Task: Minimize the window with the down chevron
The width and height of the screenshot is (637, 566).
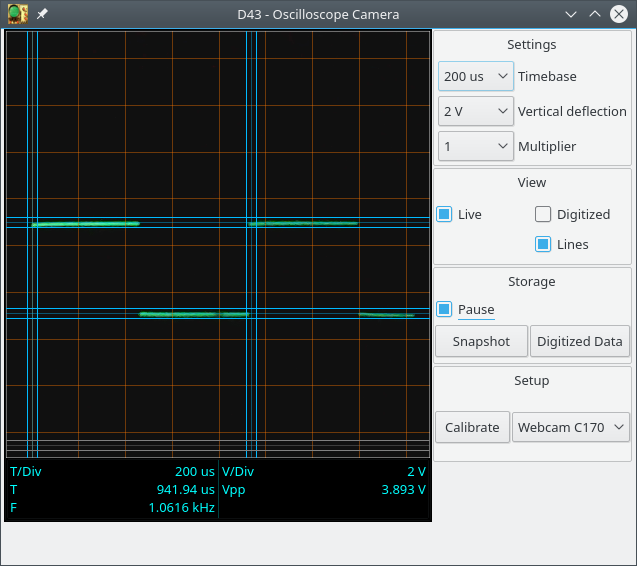Action: click(x=571, y=15)
